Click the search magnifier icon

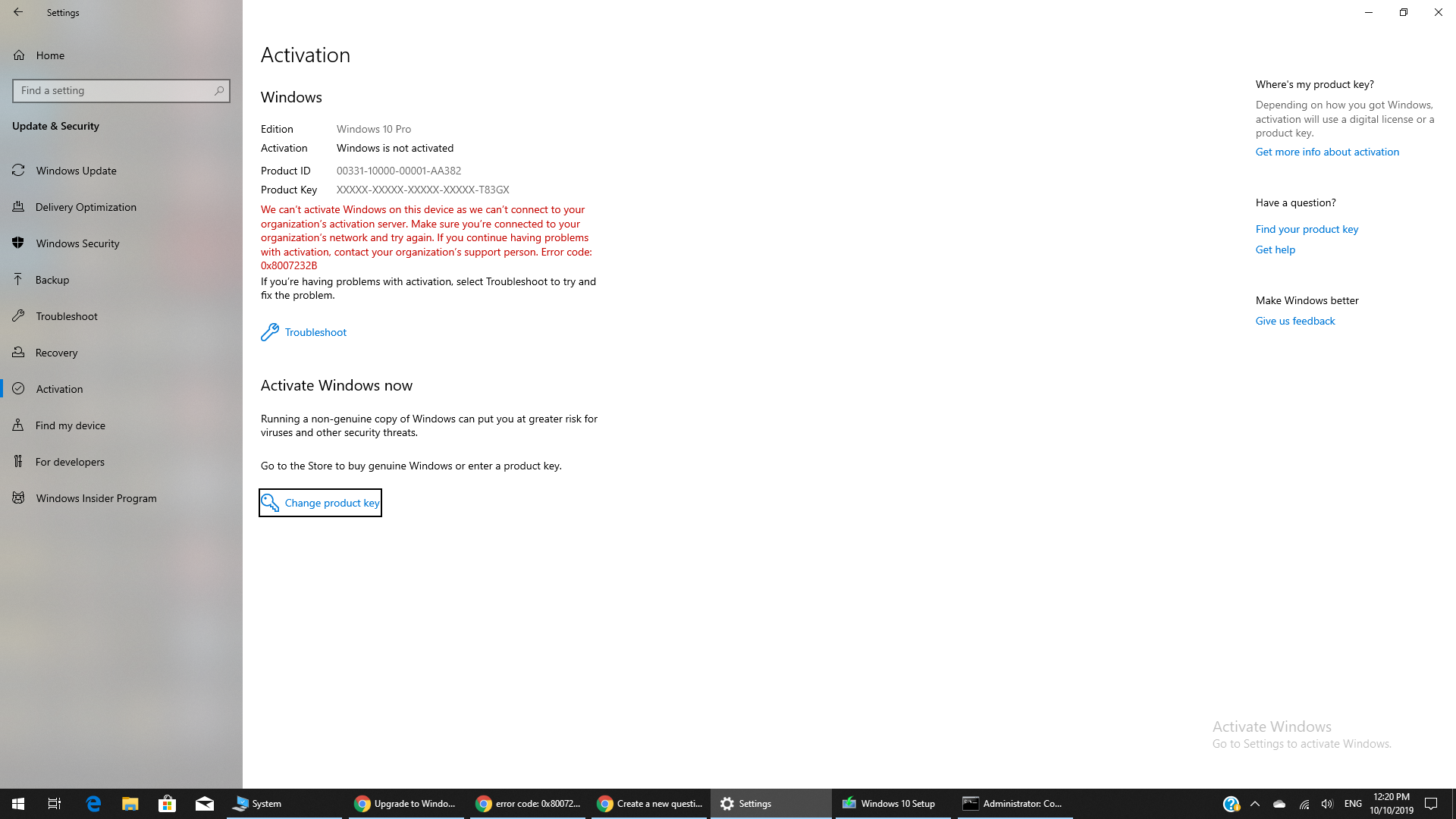point(219,90)
